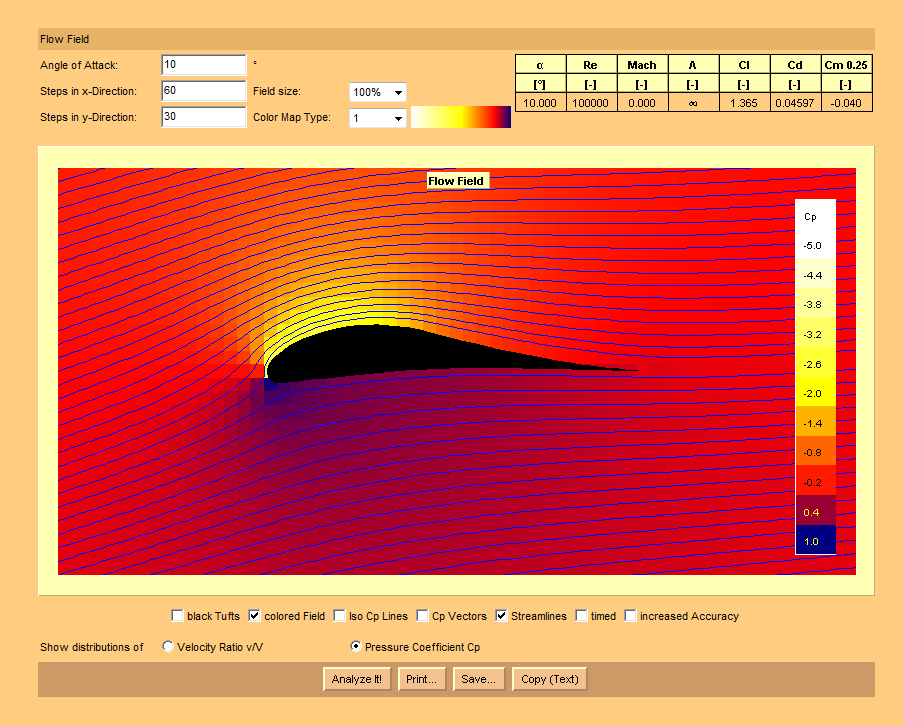Click Copy (Text) button
903x726 pixels.
tap(550, 679)
